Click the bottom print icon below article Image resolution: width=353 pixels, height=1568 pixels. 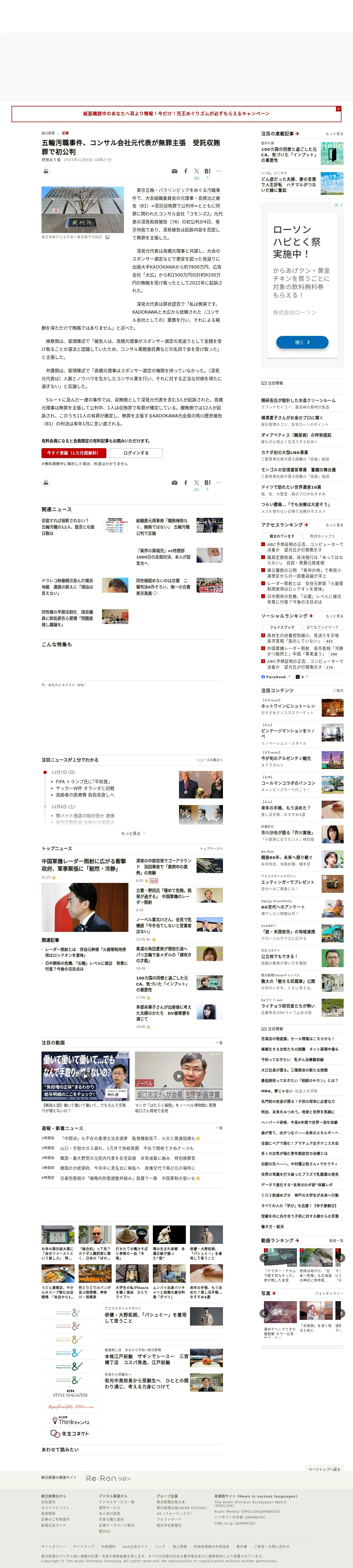coord(46,482)
